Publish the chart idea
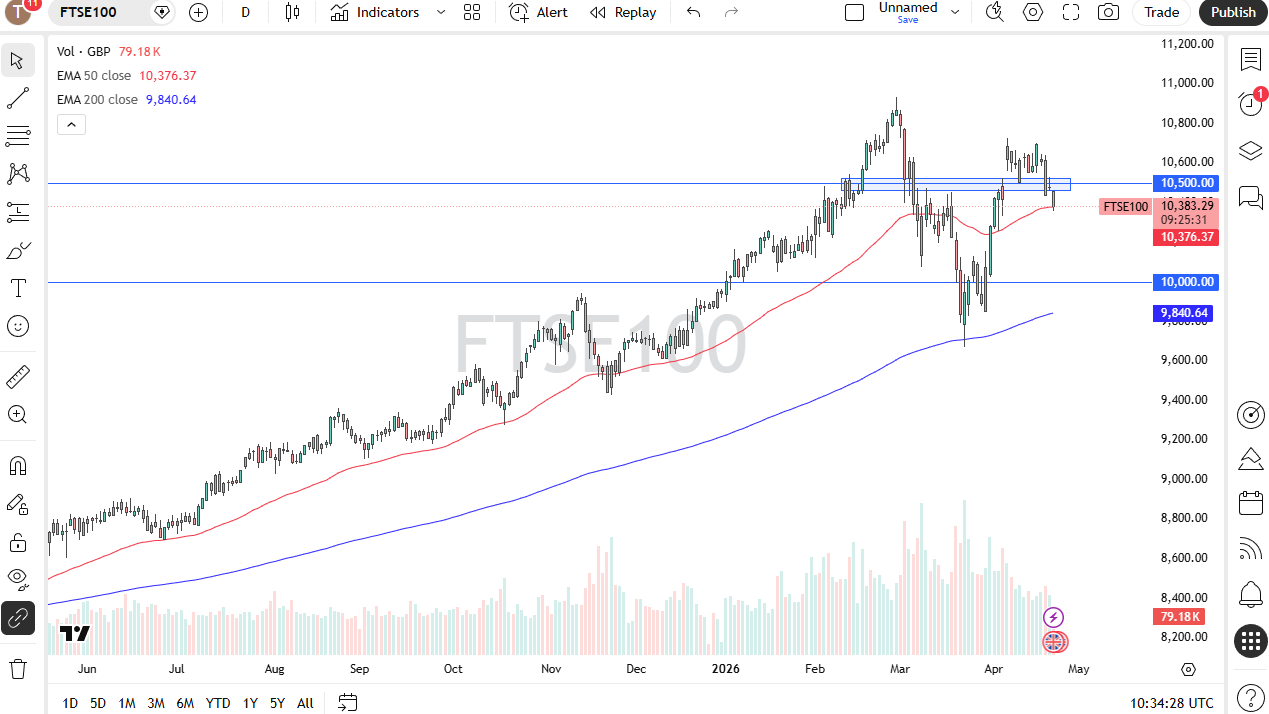The width and height of the screenshot is (1269, 714). point(1233,12)
